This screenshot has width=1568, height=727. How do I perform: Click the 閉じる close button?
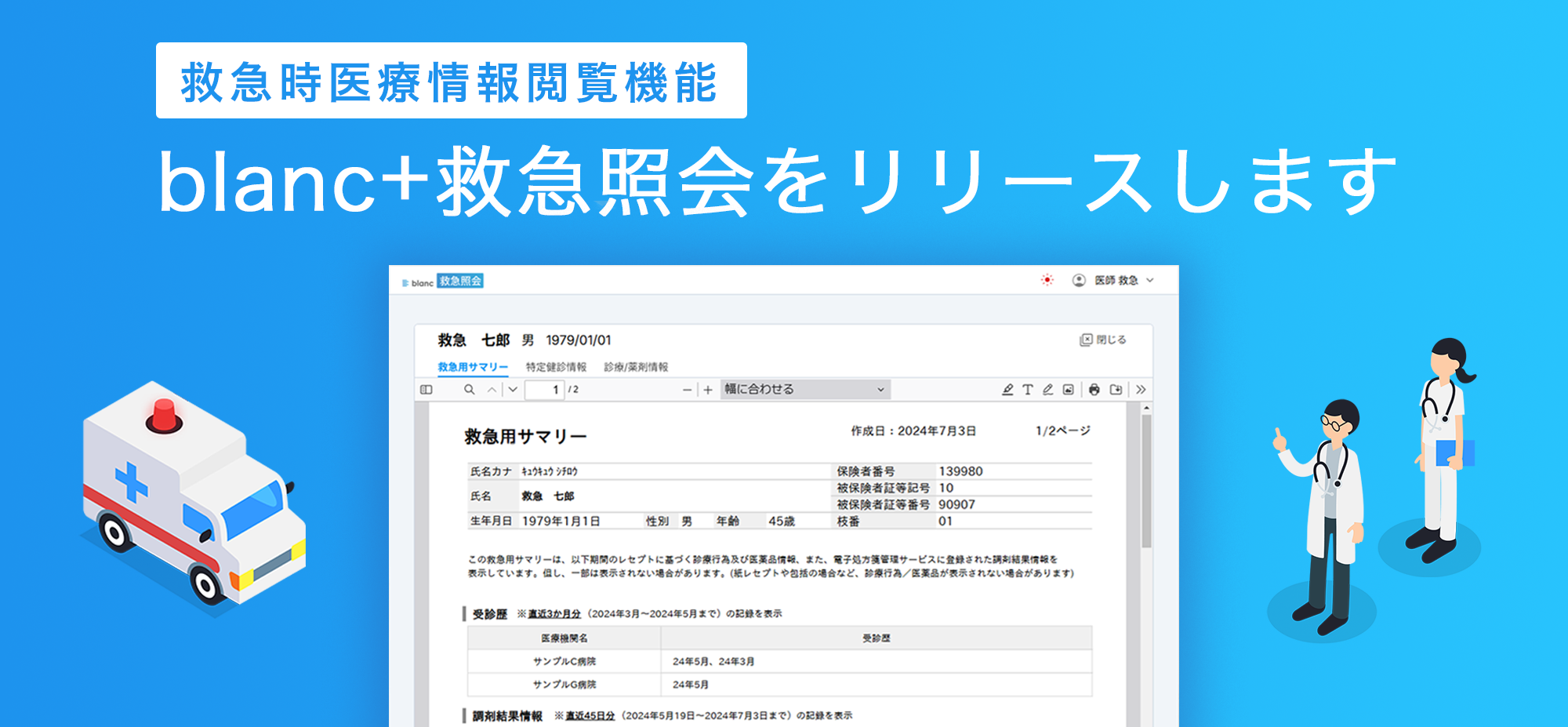click(1103, 340)
